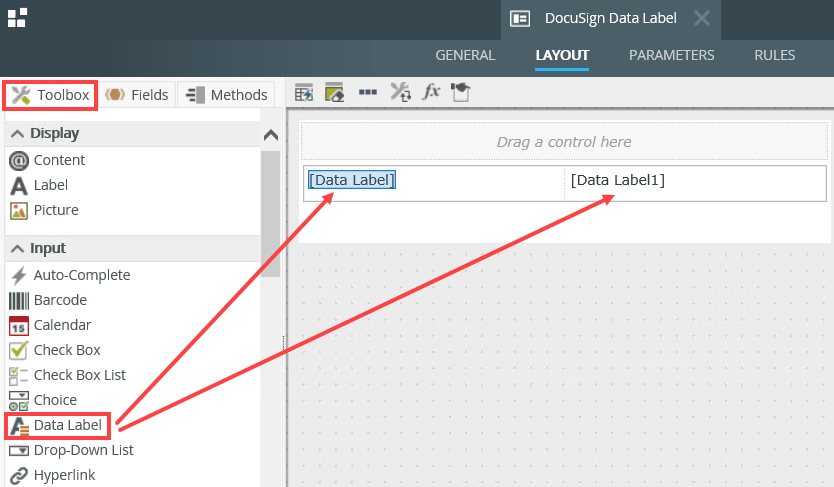Select the Choice control

tap(43, 400)
